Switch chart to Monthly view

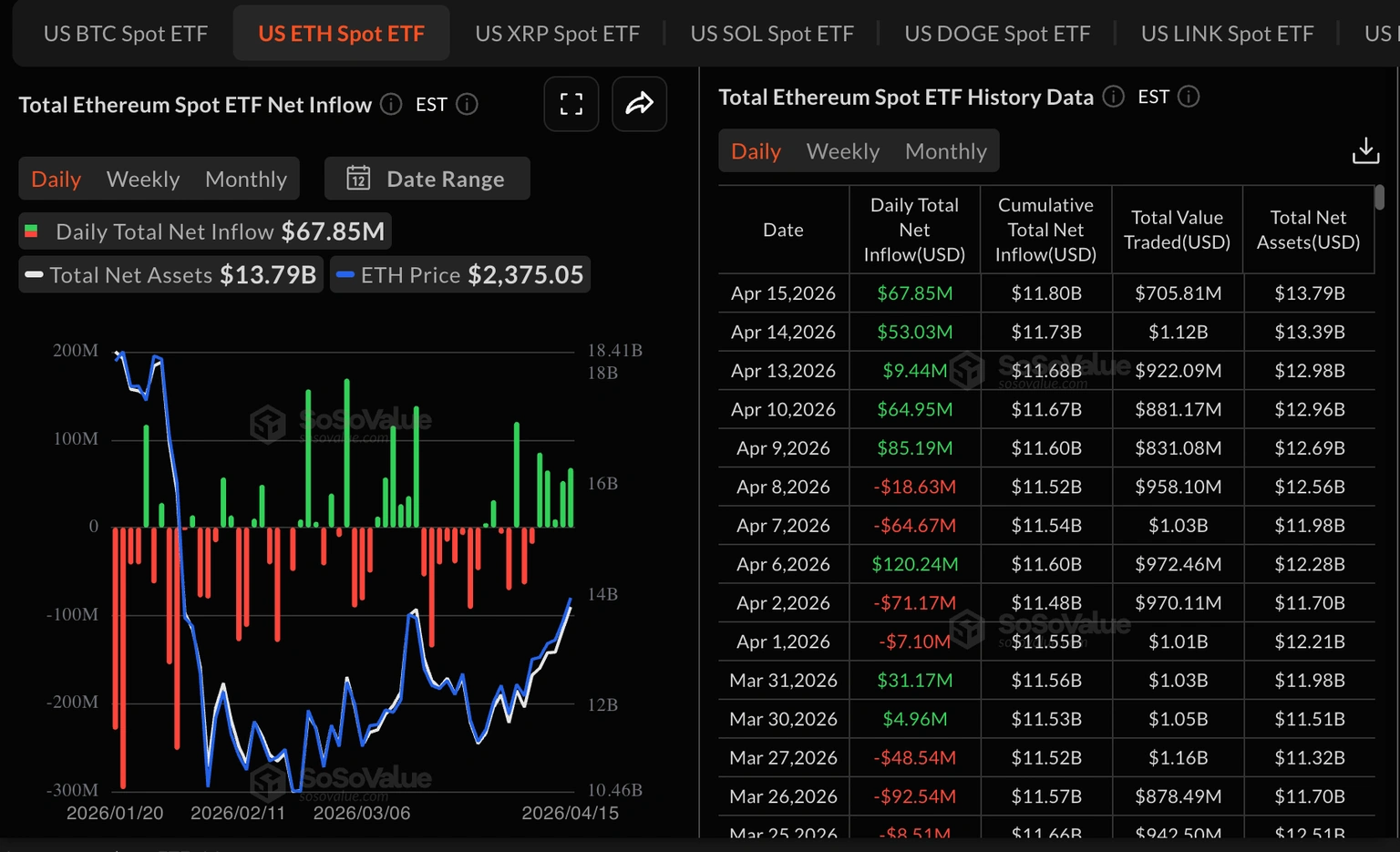click(x=246, y=179)
